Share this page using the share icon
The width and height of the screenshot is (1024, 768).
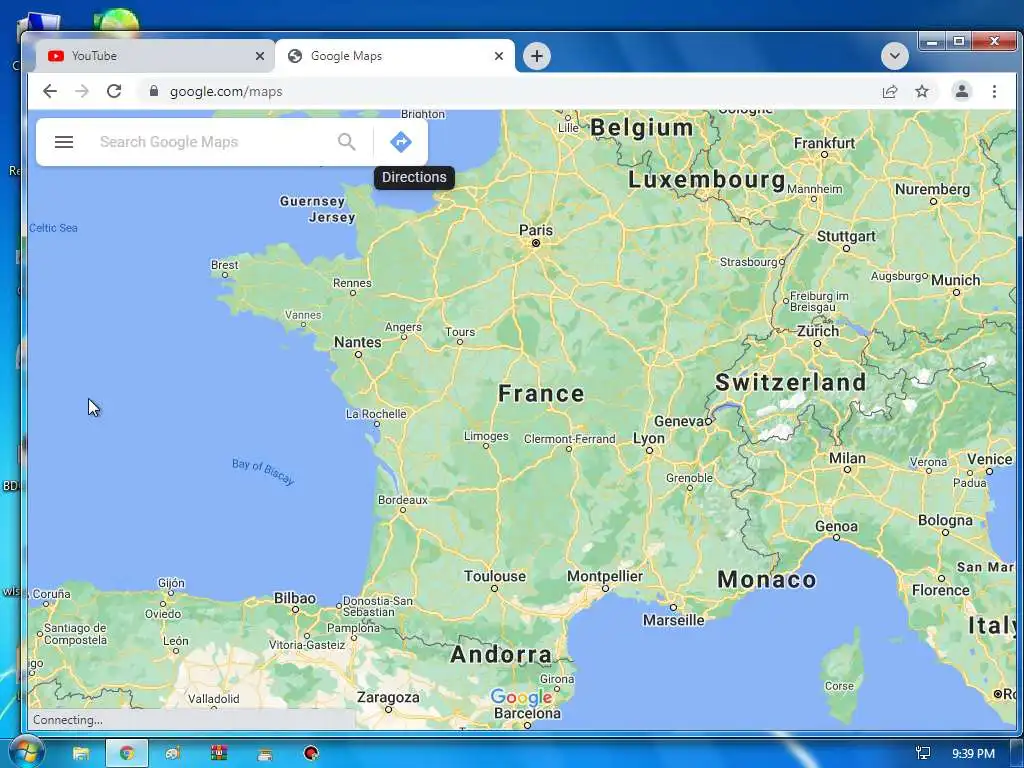(x=889, y=91)
